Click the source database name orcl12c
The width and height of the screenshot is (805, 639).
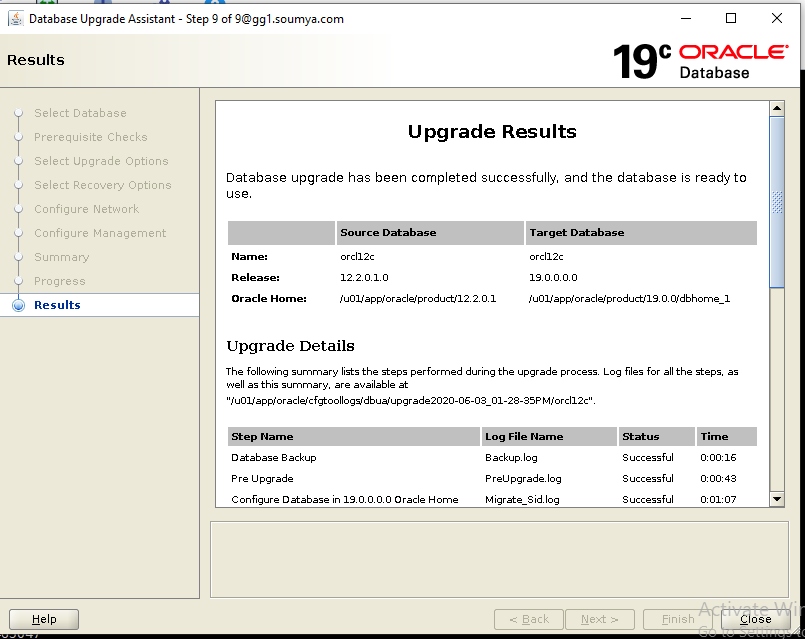[x=357, y=256]
